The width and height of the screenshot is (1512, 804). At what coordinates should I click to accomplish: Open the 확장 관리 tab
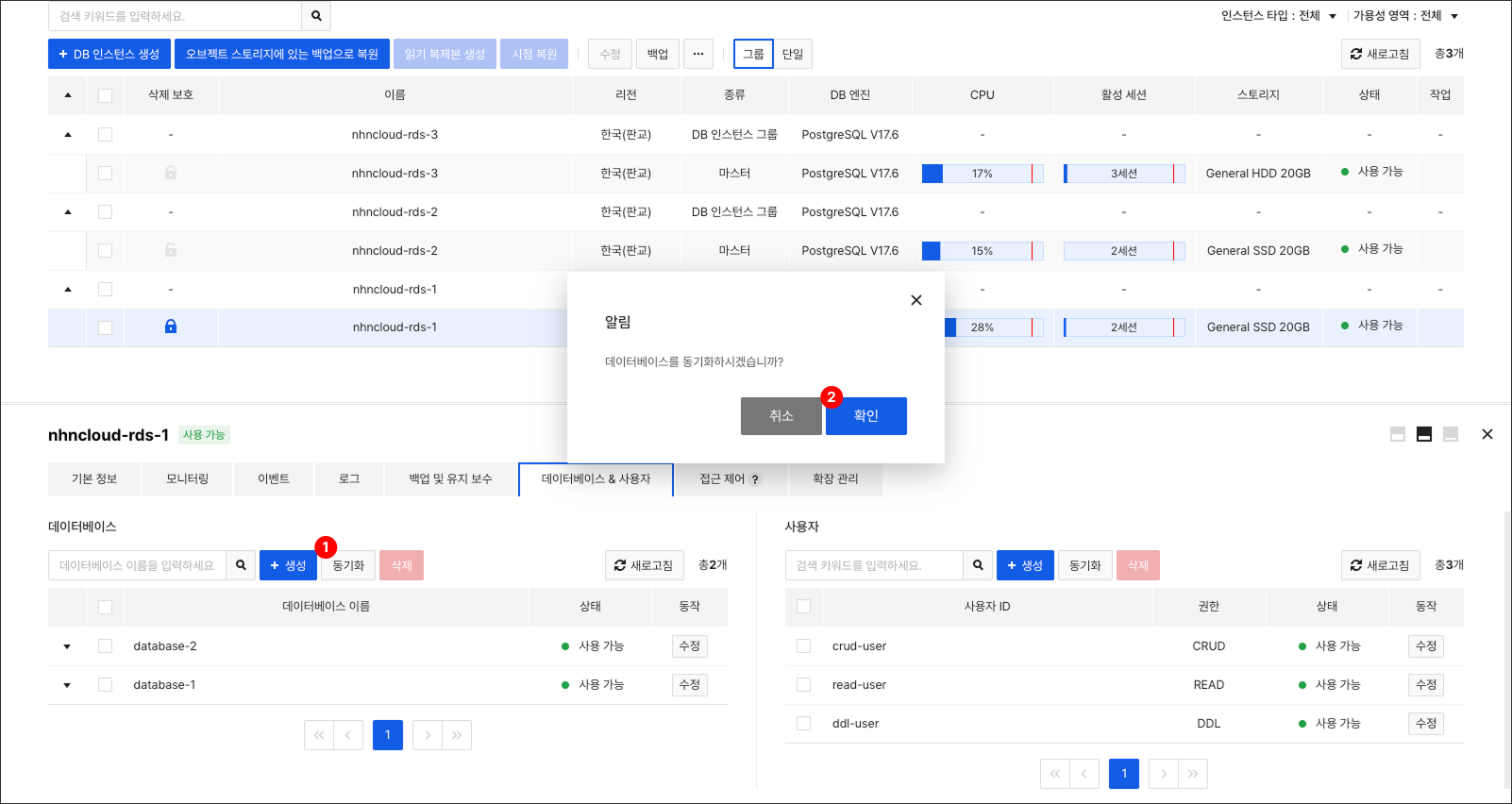[x=835, y=479]
